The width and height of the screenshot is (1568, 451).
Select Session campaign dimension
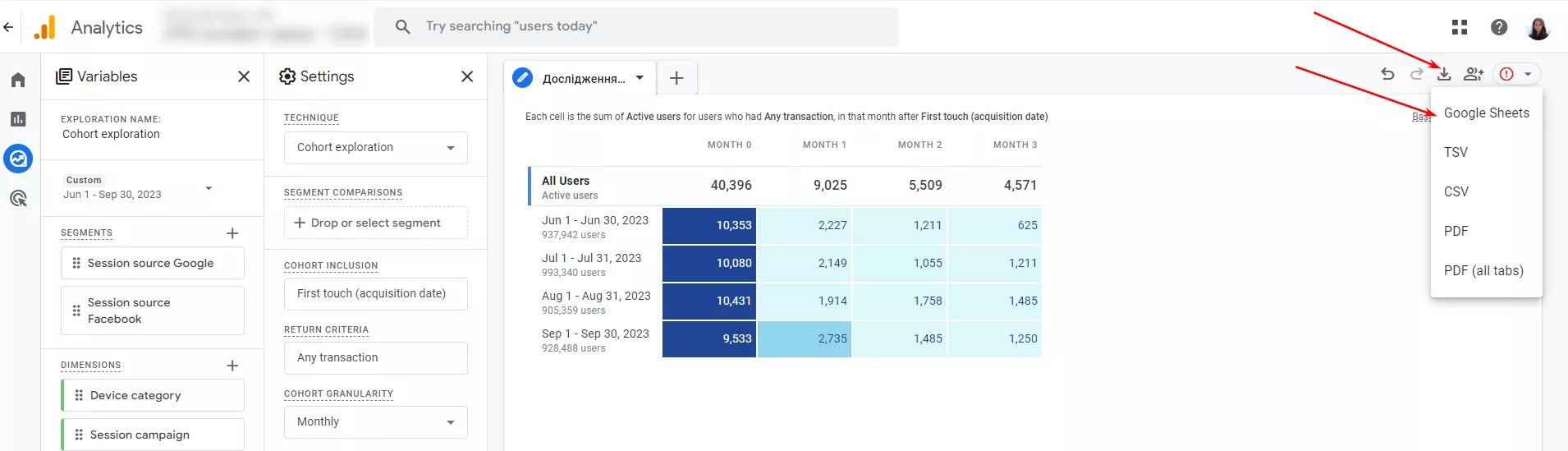point(154,435)
